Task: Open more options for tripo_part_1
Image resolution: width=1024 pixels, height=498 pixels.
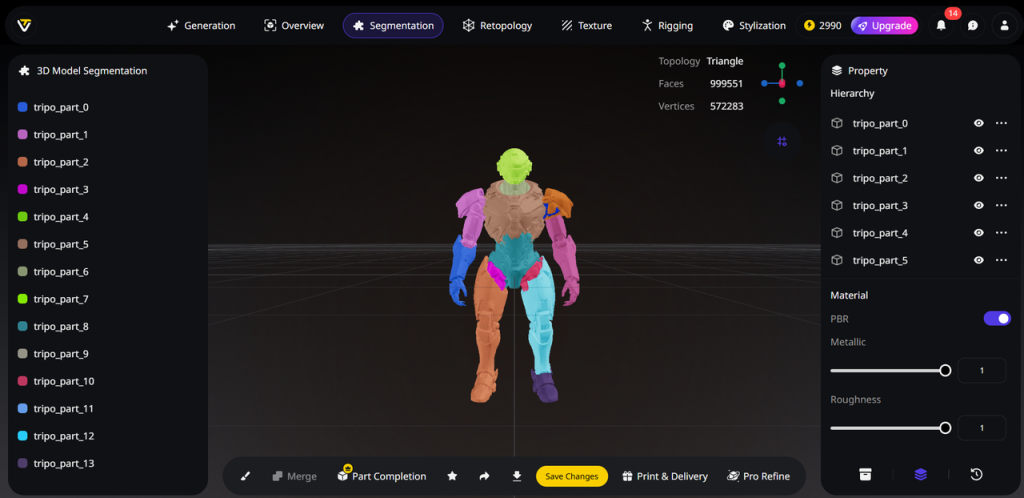Action: click(x=1001, y=151)
